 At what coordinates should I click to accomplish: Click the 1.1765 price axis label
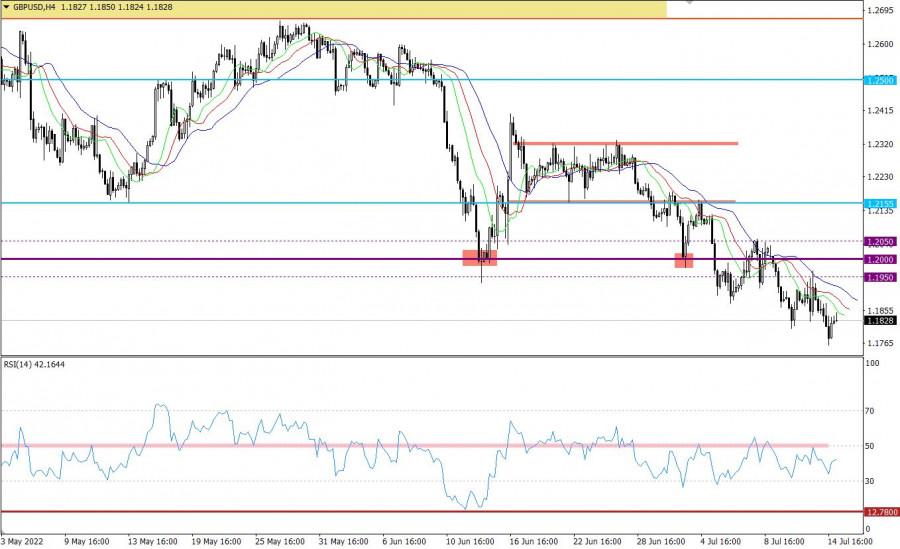pyautogui.click(x=880, y=343)
